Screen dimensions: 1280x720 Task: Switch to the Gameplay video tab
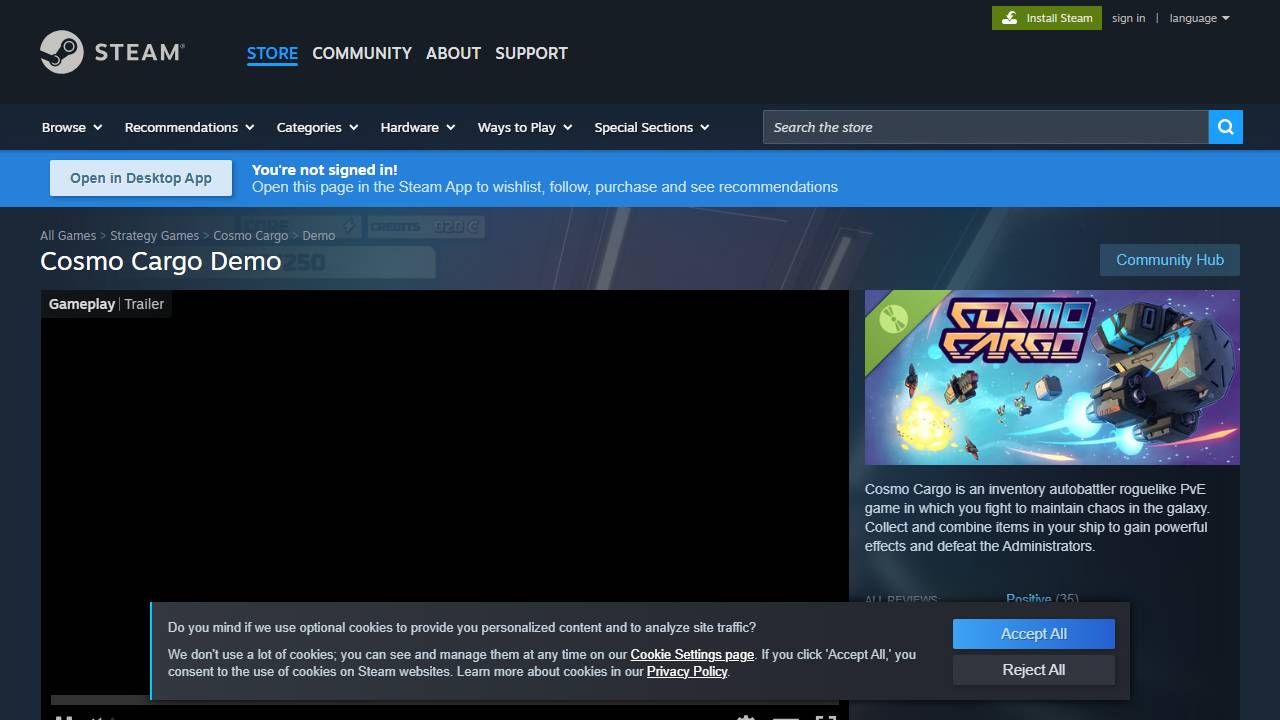tap(82, 304)
